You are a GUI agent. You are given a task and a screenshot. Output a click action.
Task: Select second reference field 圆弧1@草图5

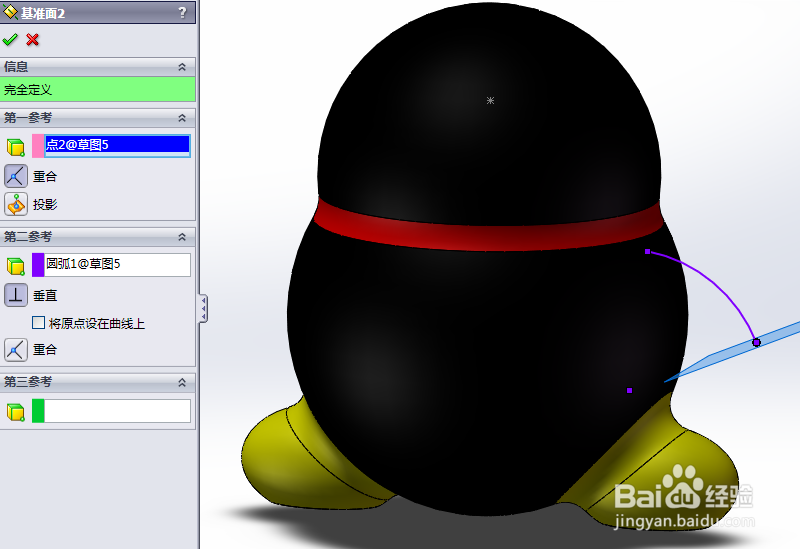coord(117,264)
